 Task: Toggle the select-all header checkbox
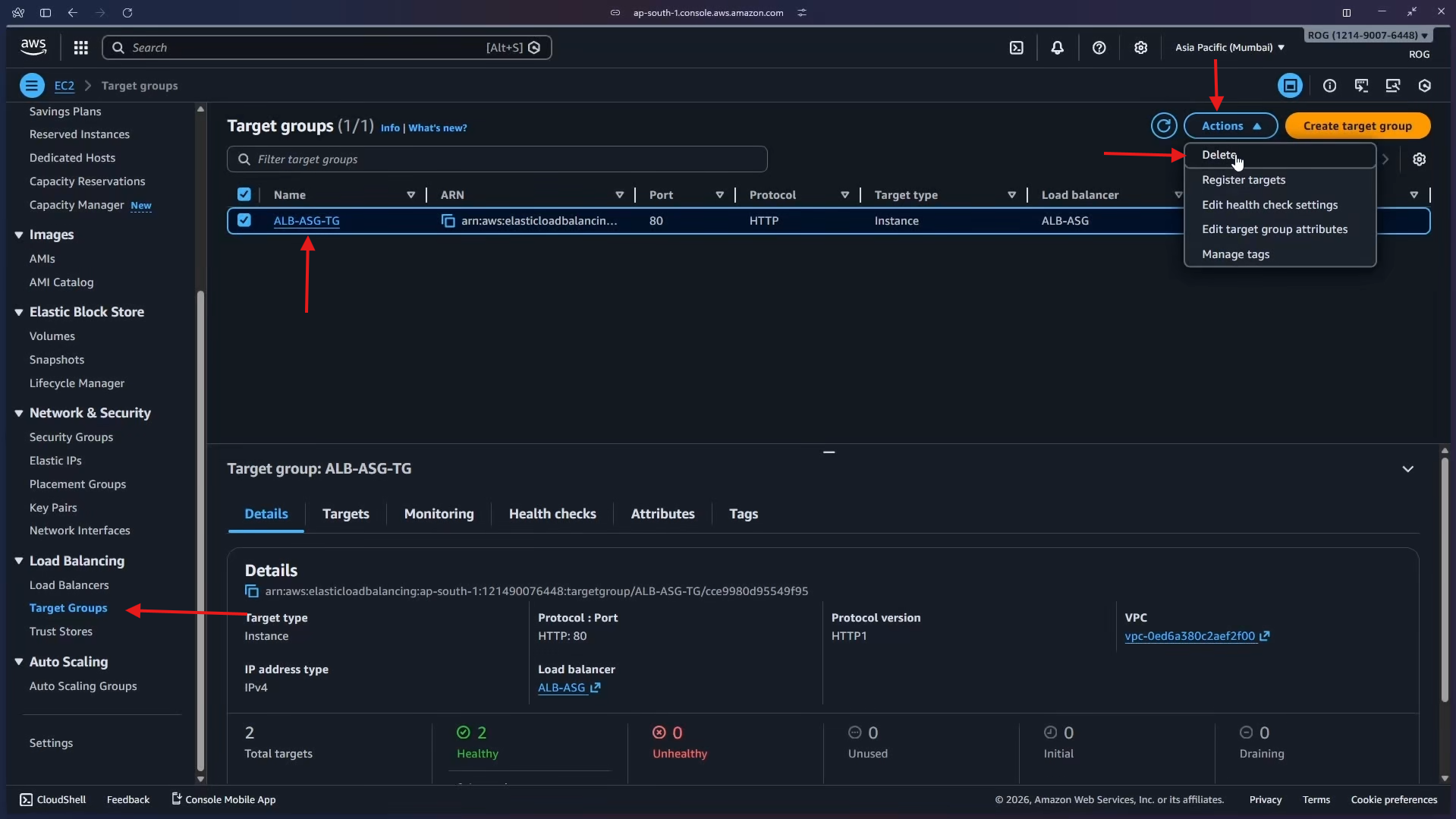(x=244, y=194)
